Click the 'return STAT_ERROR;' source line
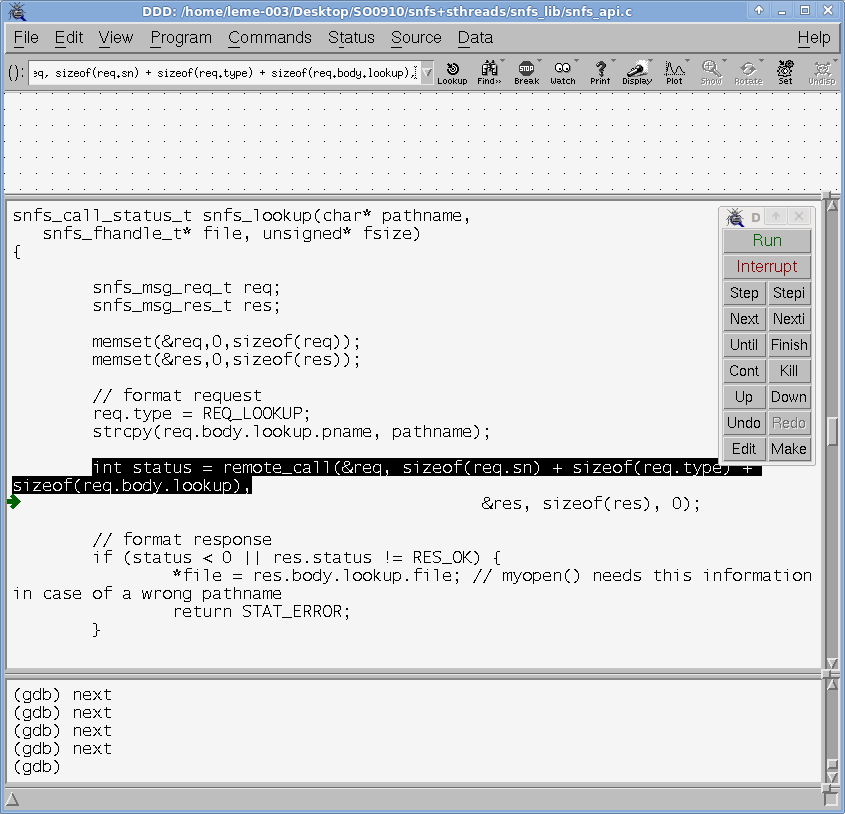The height and width of the screenshot is (814, 845). [261, 612]
